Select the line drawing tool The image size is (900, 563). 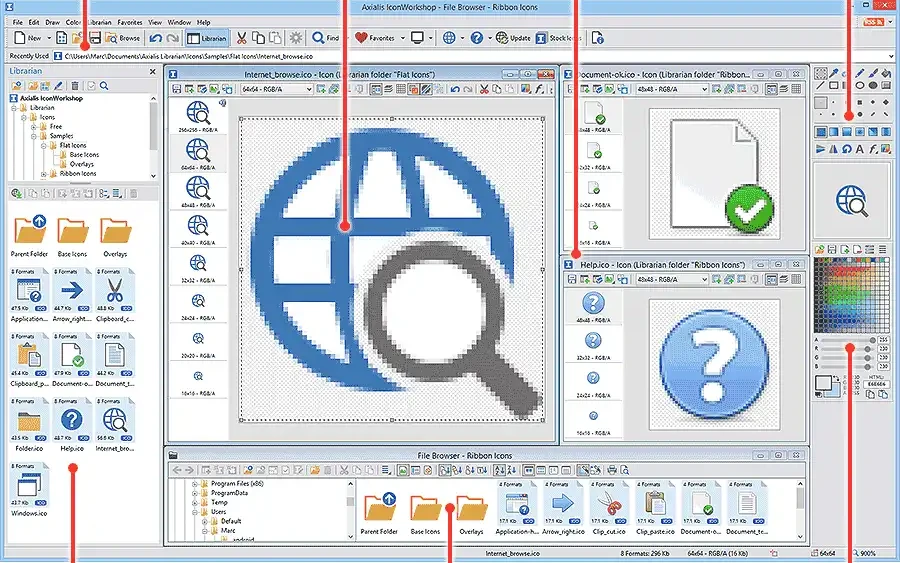(x=821, y=86)
